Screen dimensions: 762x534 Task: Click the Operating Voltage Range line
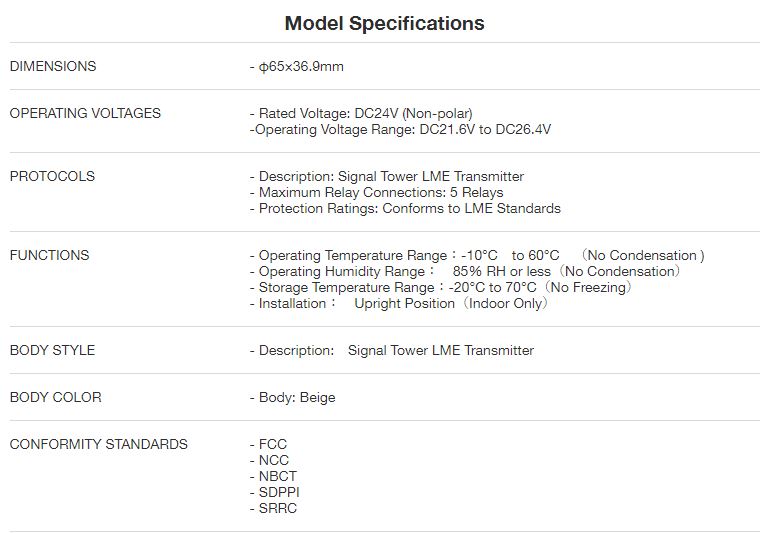tap(400, 129)
